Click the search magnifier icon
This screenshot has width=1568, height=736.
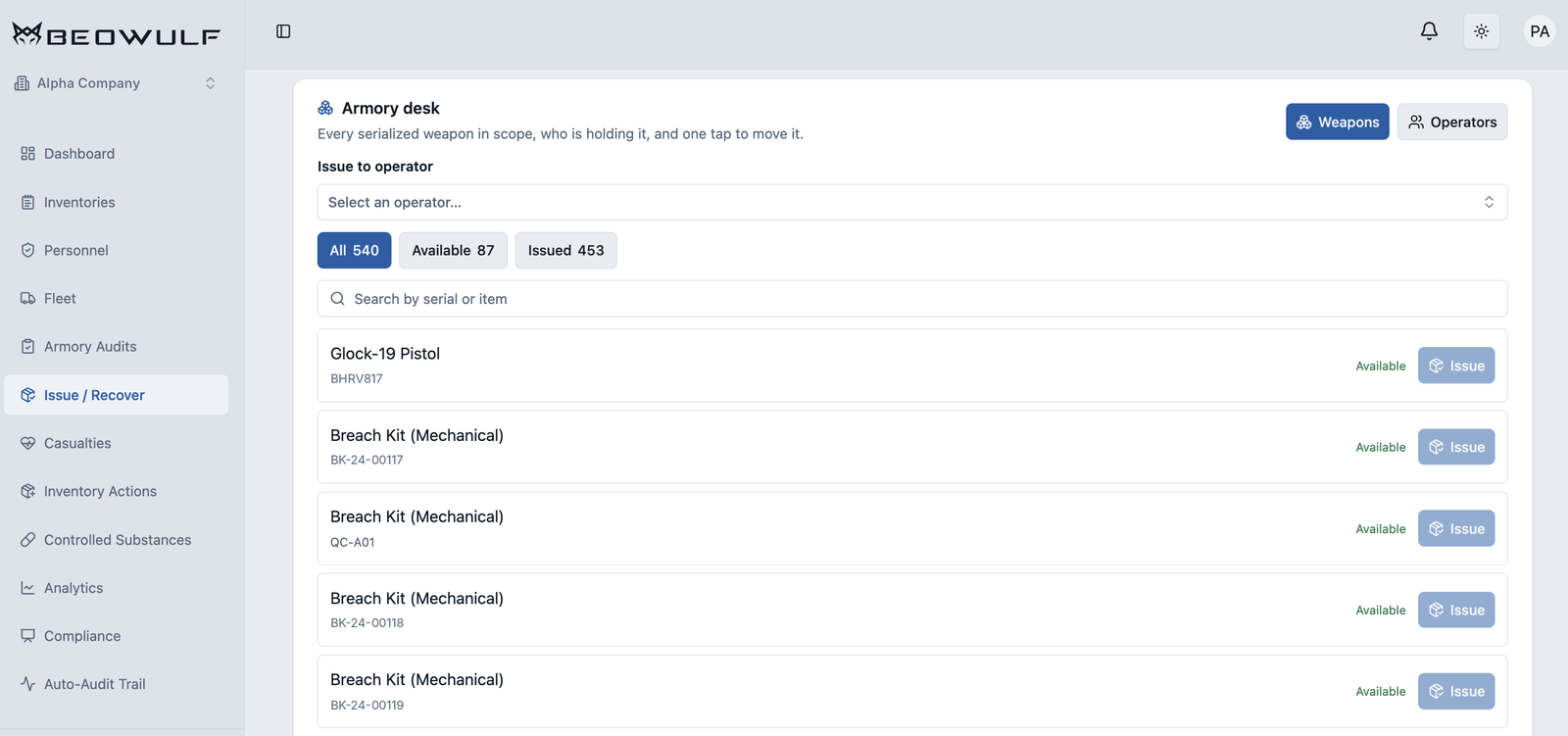[x=337, y=299]
